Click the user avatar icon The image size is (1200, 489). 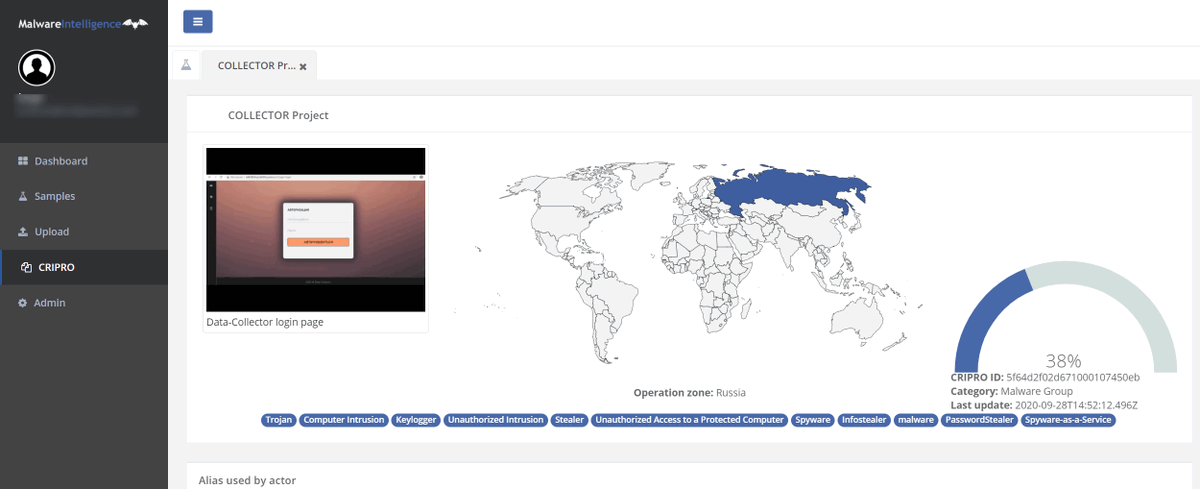37,69
